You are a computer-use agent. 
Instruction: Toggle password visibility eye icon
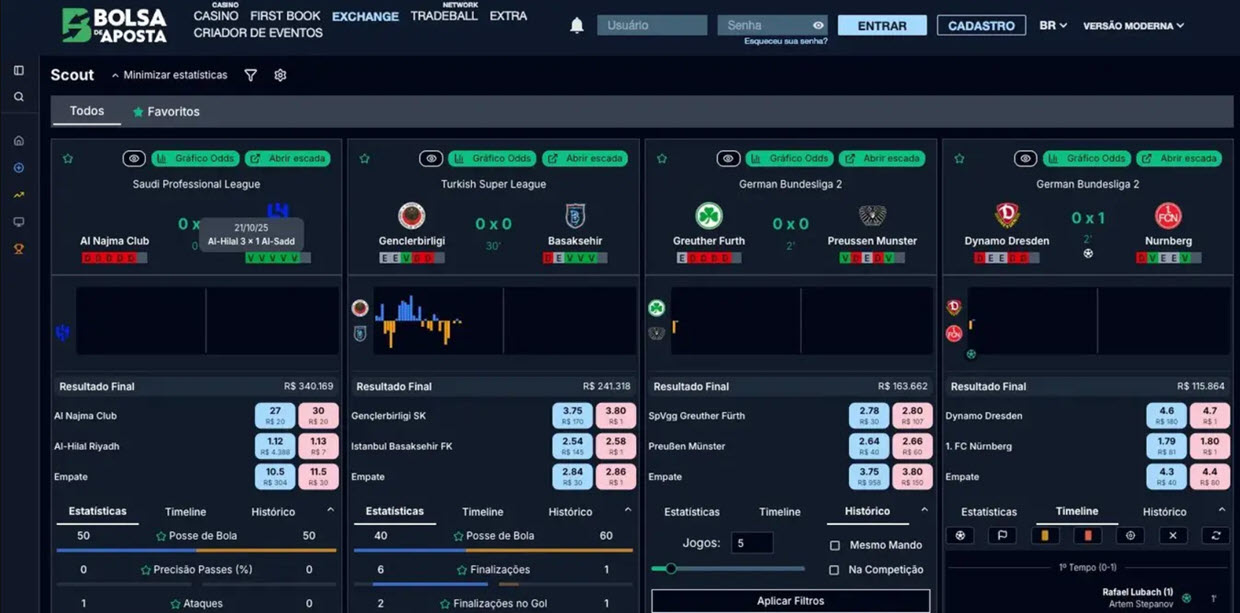click(818, 26)
